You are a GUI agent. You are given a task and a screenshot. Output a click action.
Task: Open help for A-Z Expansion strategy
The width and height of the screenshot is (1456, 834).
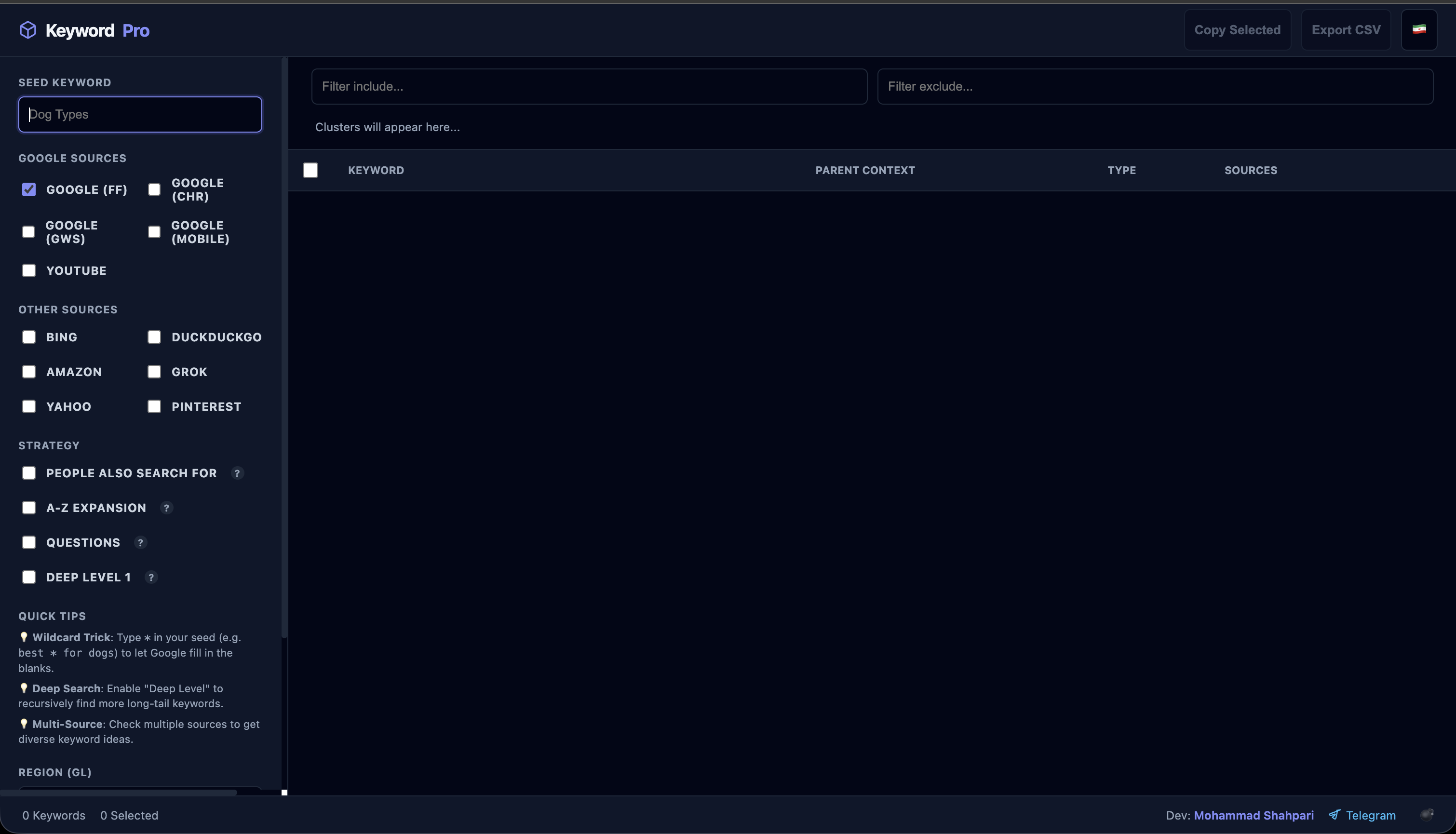click(x=166, y=508)
